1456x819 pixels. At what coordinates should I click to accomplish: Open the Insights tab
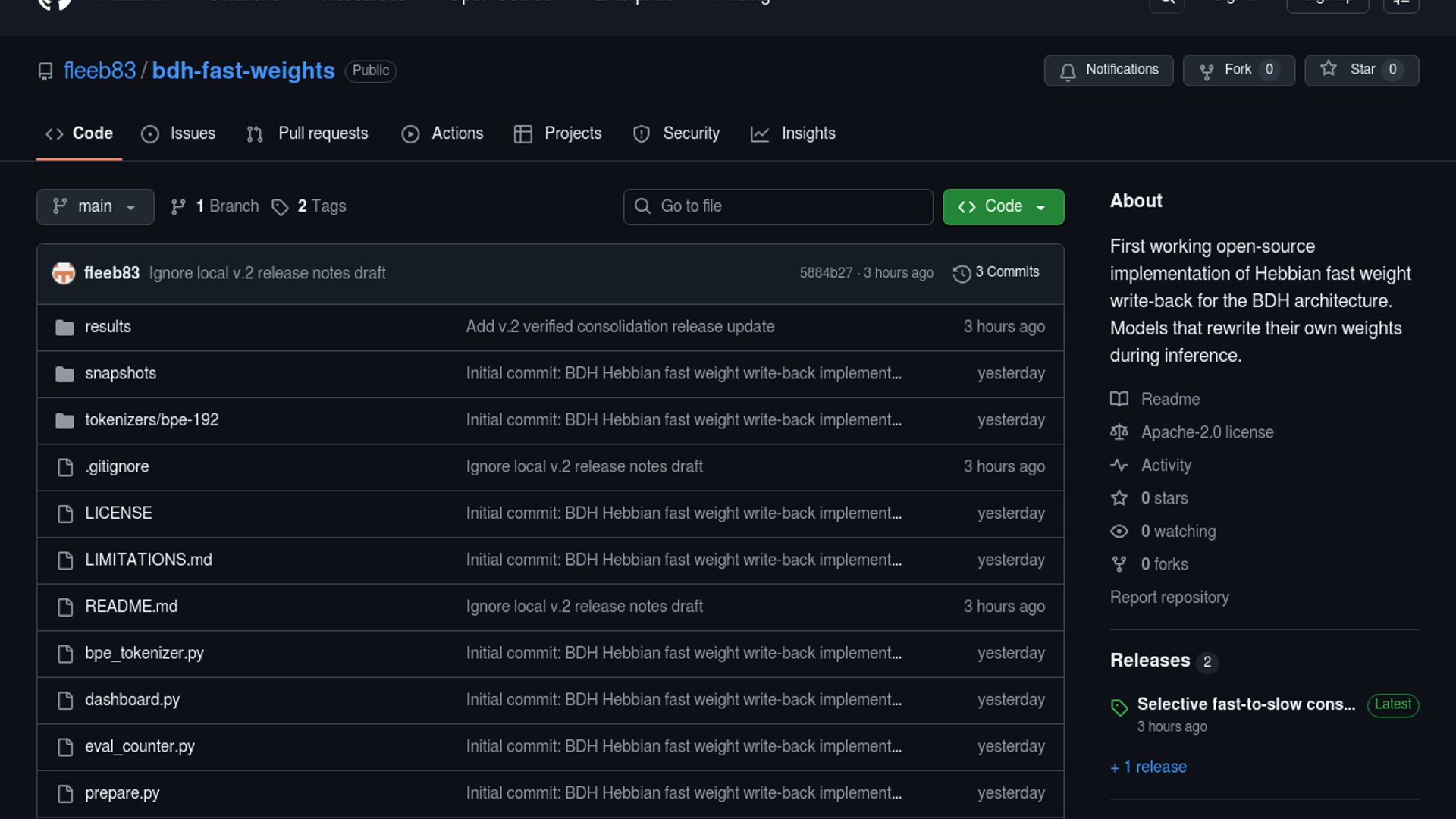[793, 133]
